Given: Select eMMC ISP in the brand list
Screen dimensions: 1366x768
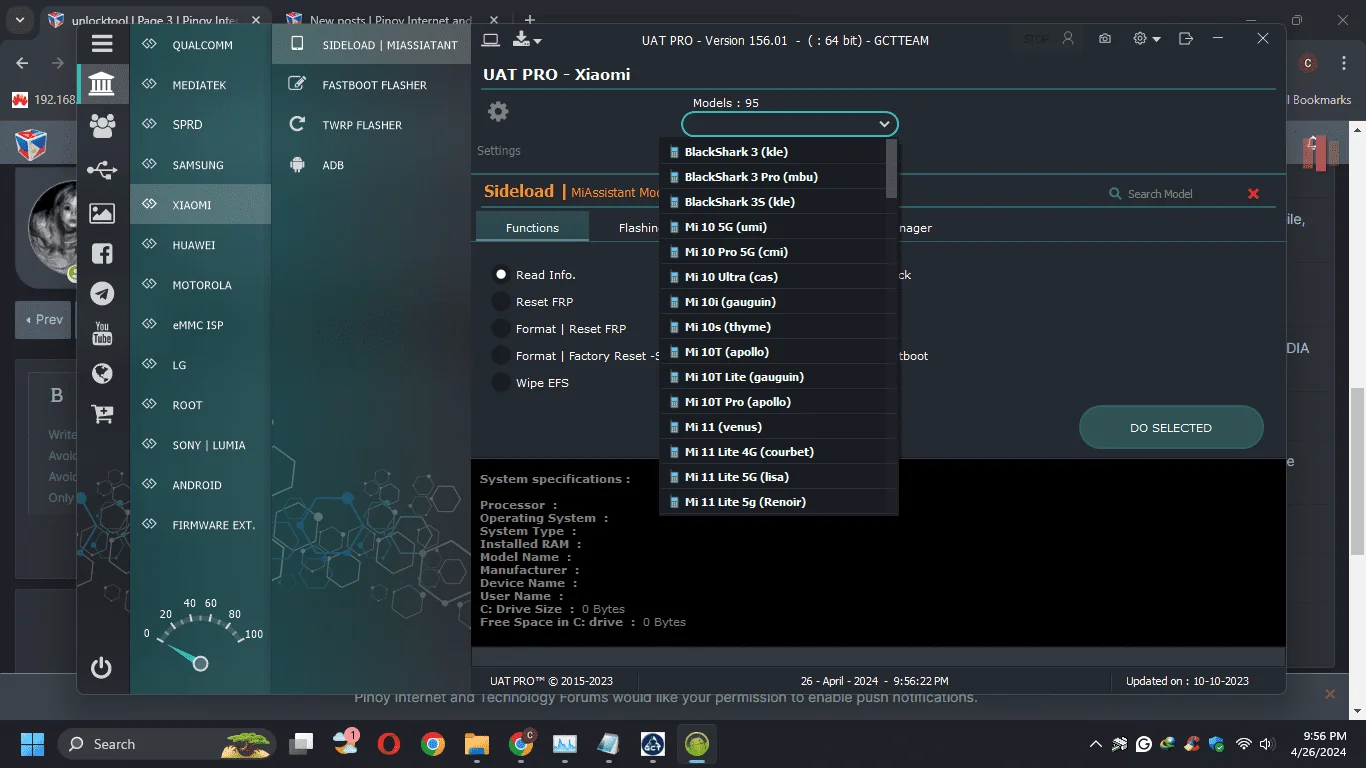Looking at the screenshot, I should pyautogui.click(x=200, y=325).
